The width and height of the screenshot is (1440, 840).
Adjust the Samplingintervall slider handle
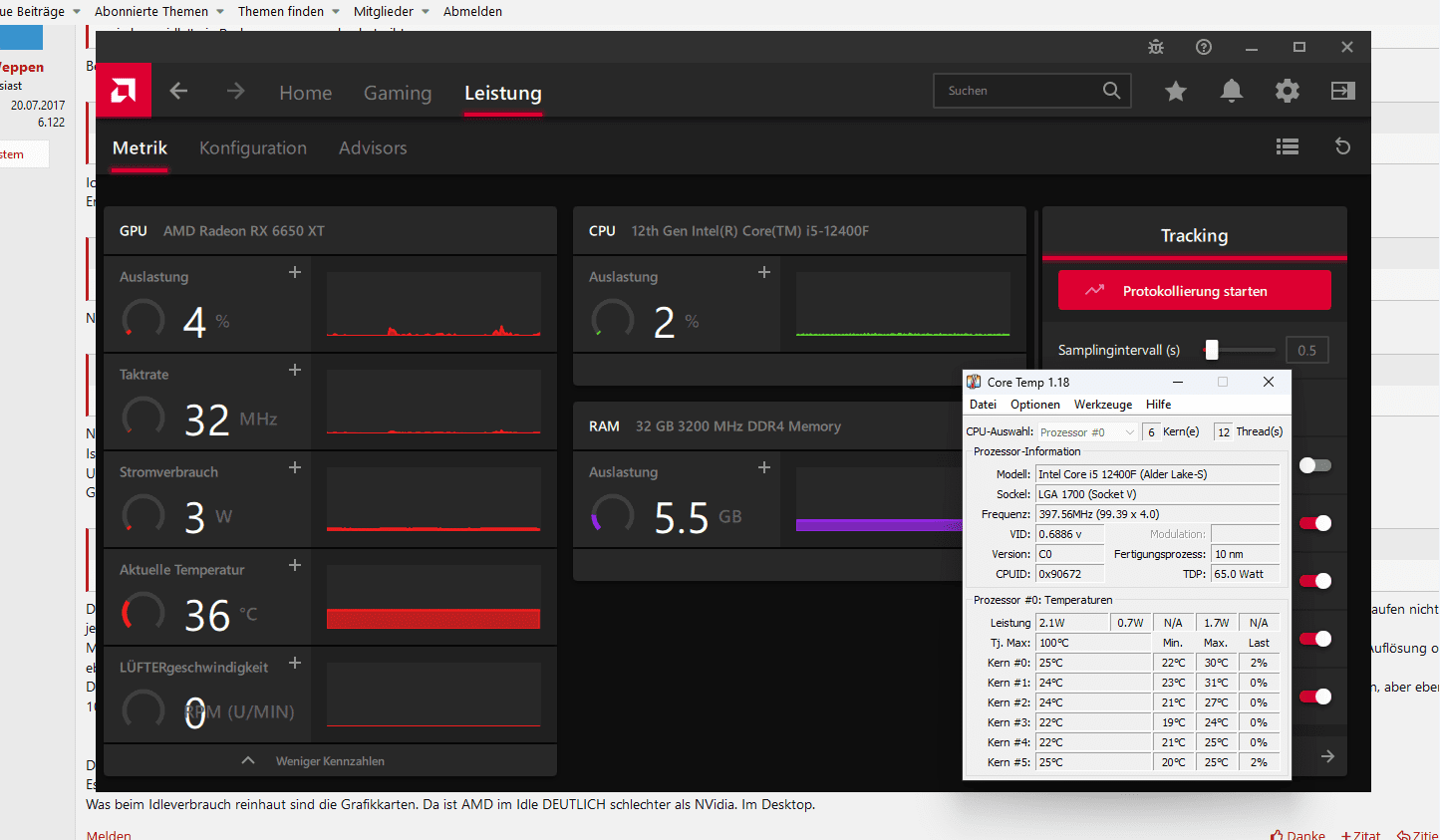[1212, 350]
